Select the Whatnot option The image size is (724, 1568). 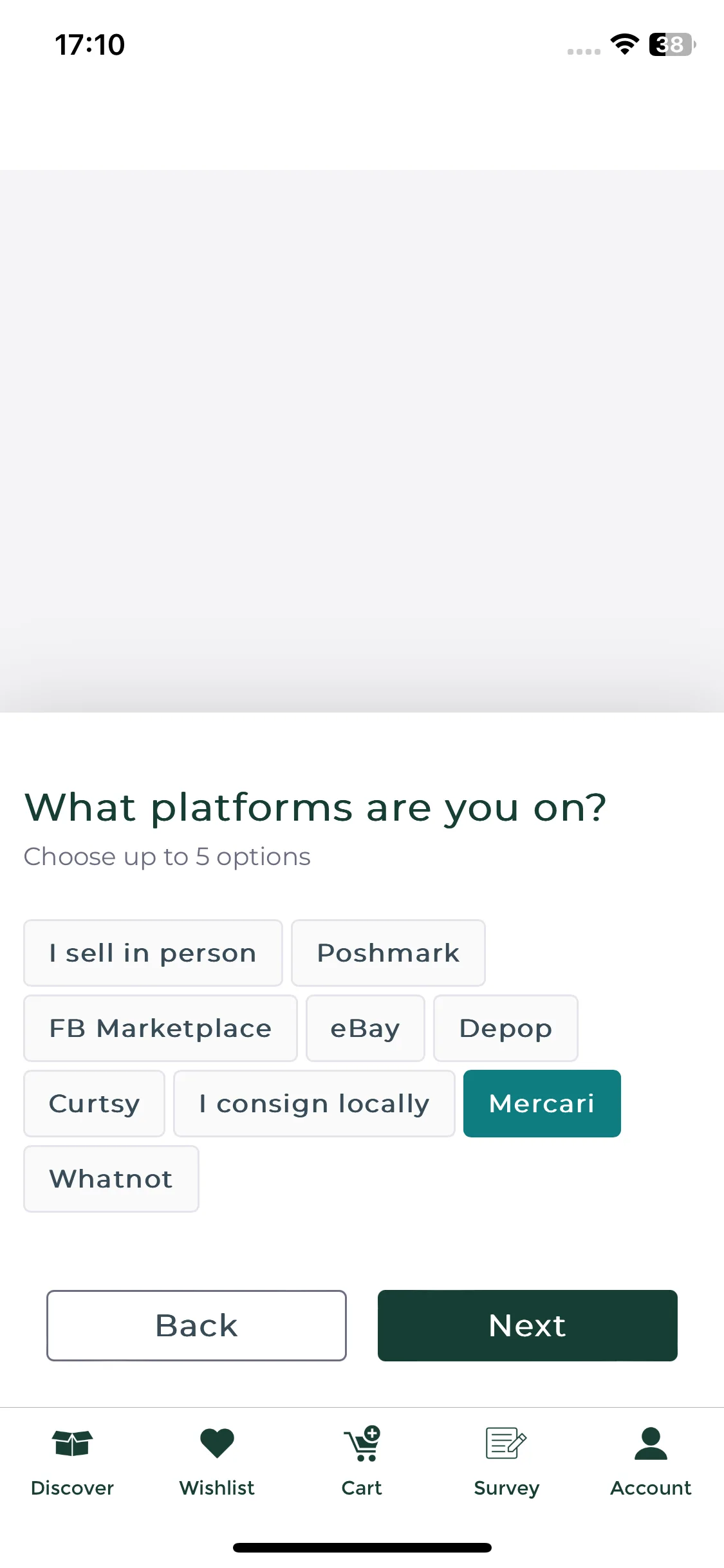pyautogui.click(x=111, y=1179)
